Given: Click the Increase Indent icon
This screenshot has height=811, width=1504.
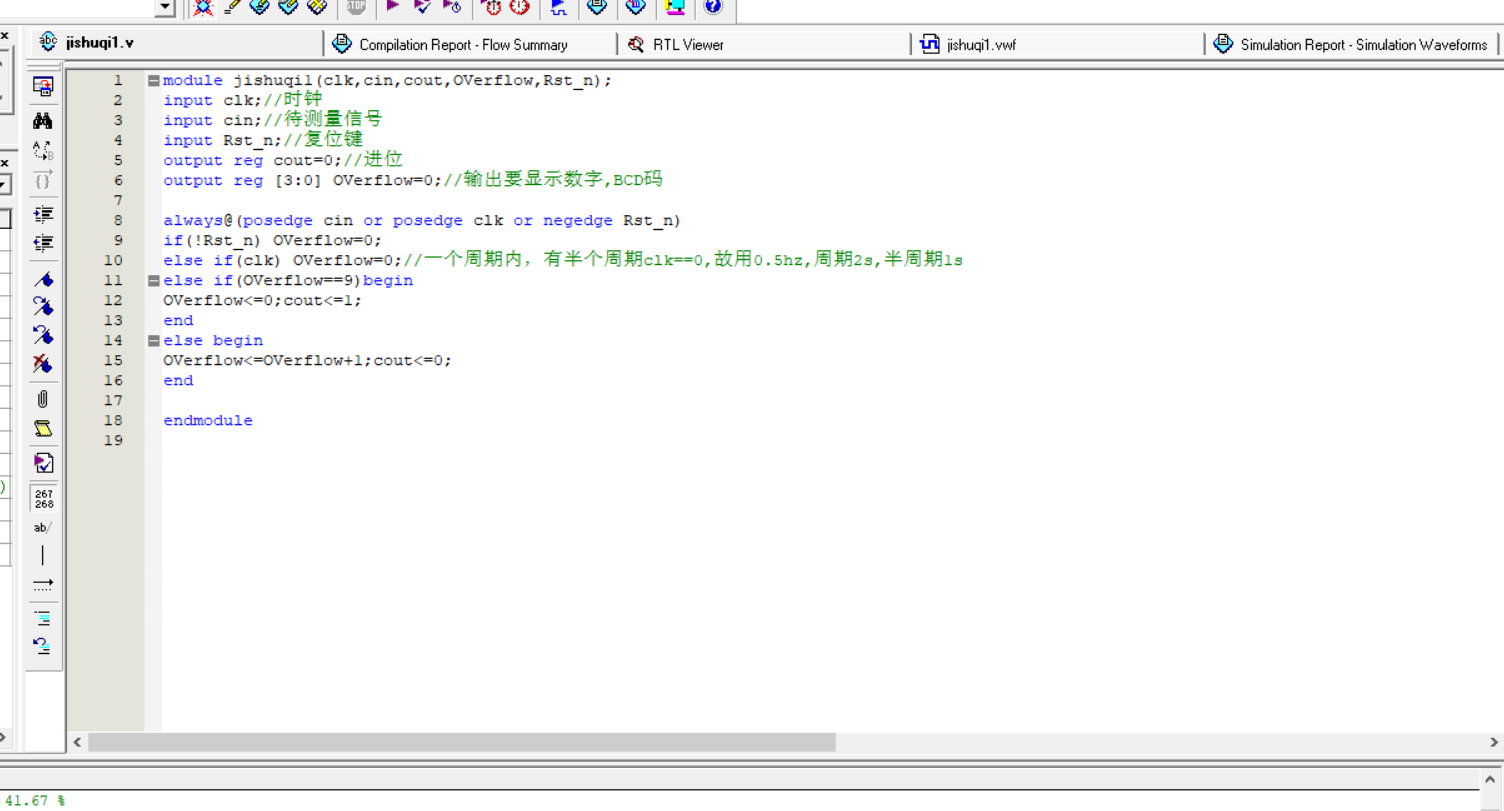Looking at the screenshot, I should pyautogui.click(x=43, y=214).
